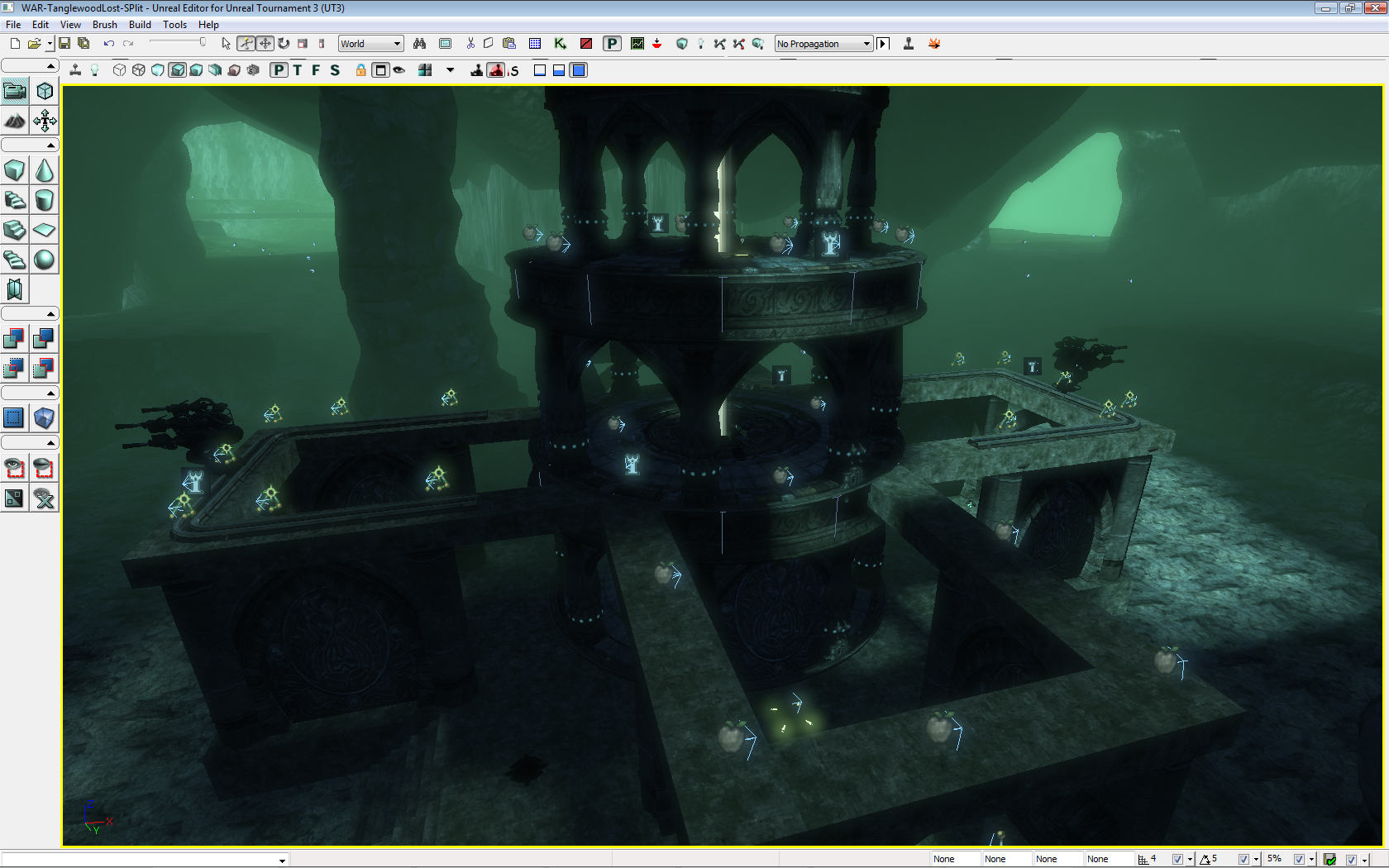Select the translate move widget icon

[x=265, y=44]
